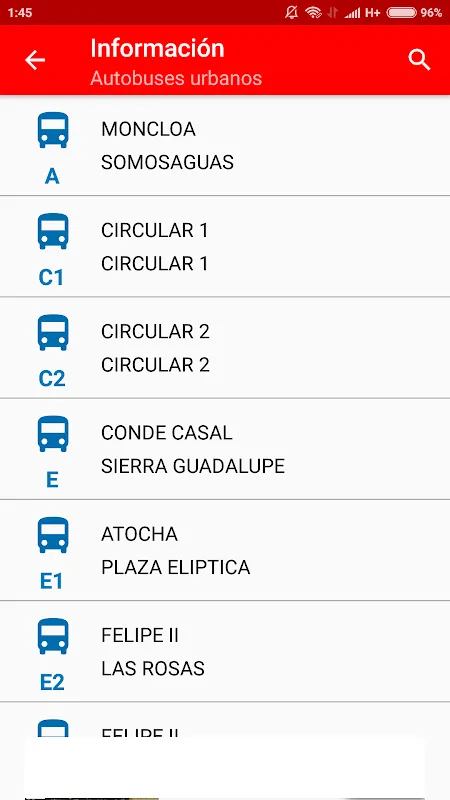Open ATOCHA - PLAZA ELIPTICA line

coord(225,550)
